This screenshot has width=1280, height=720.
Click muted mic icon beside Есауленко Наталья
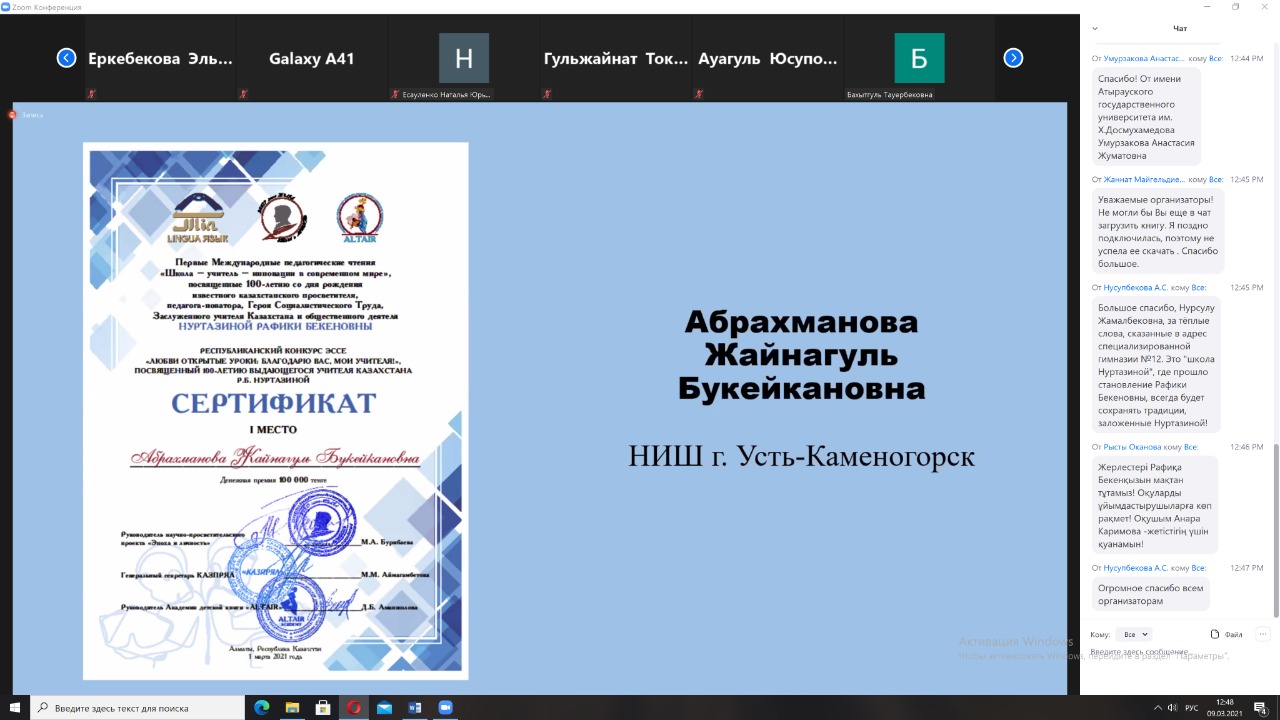395,94
